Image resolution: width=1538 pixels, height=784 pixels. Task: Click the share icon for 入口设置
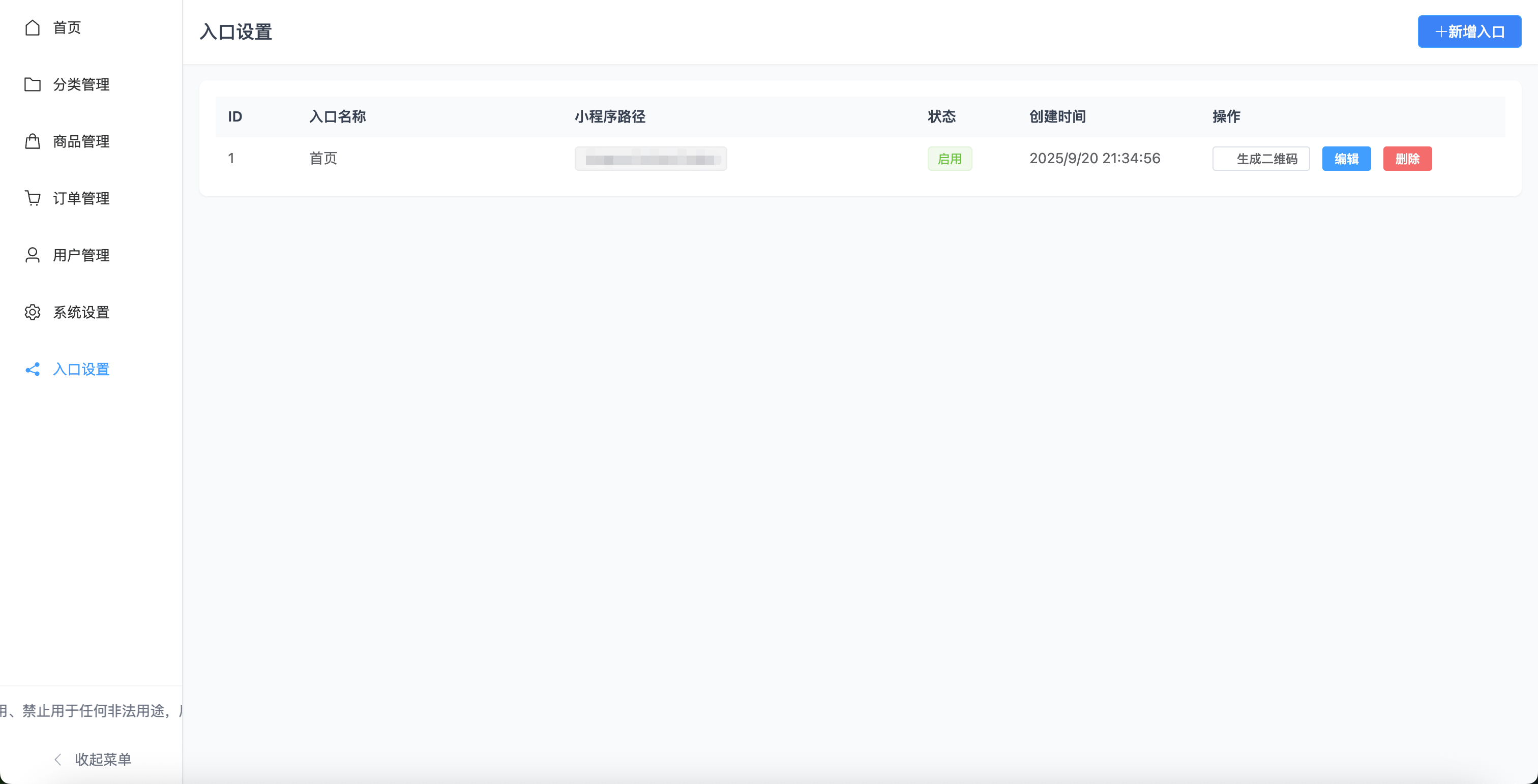[x=32, y=369]
